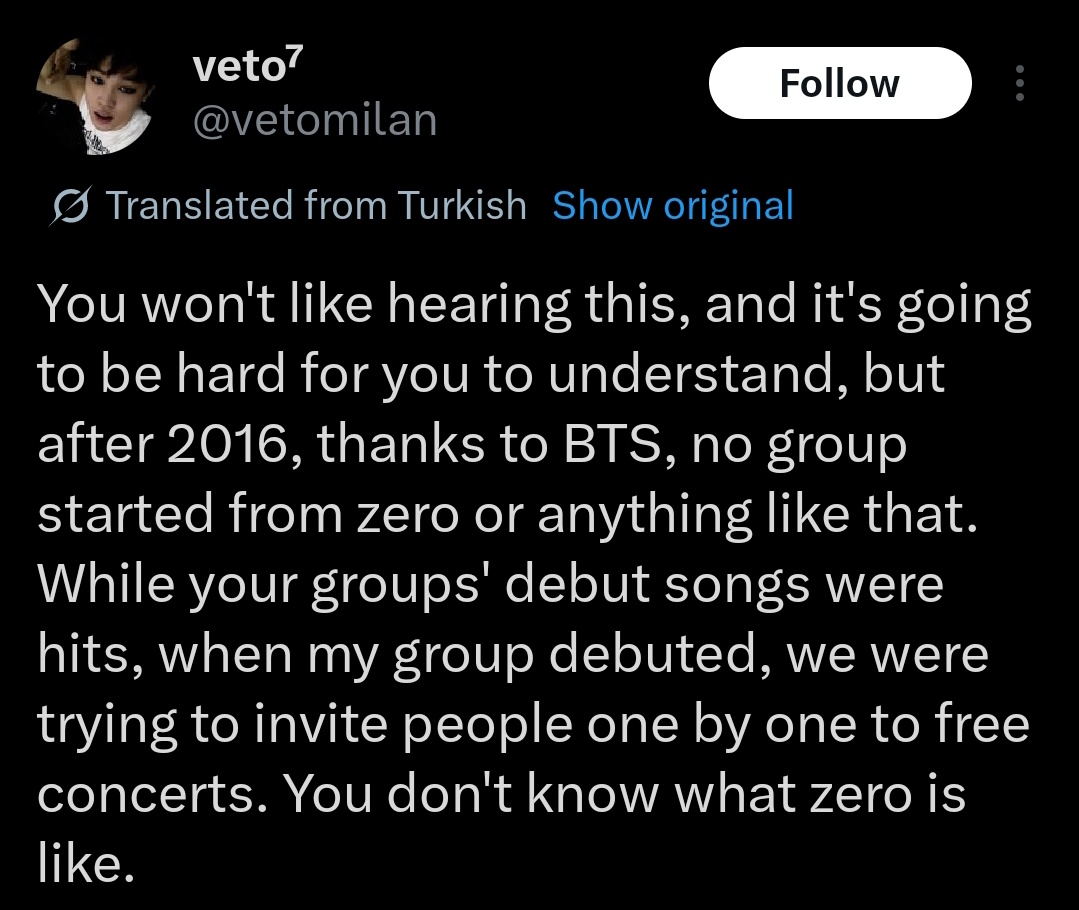
Task: Click the tweet text about BTS
Action: click(x=534, y=584)
